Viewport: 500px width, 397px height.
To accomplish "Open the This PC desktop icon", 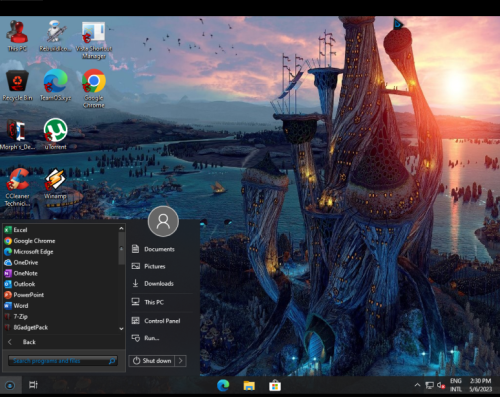I will coord(17,36).
